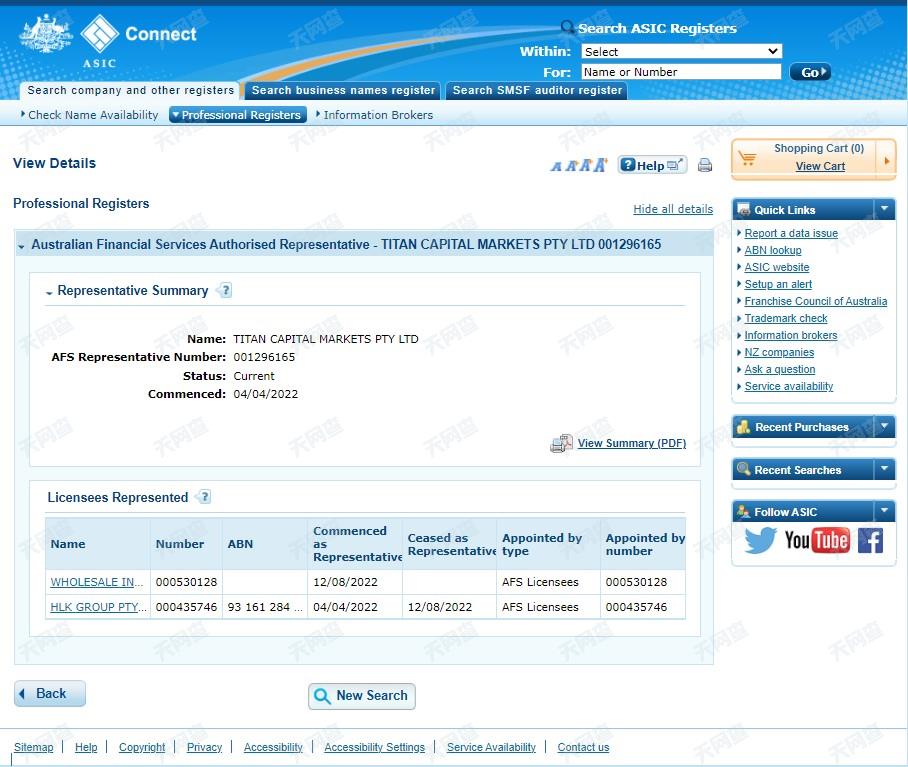Open the Help button
The height and width of the screenshot is (767, 908).
coord(652,165)
